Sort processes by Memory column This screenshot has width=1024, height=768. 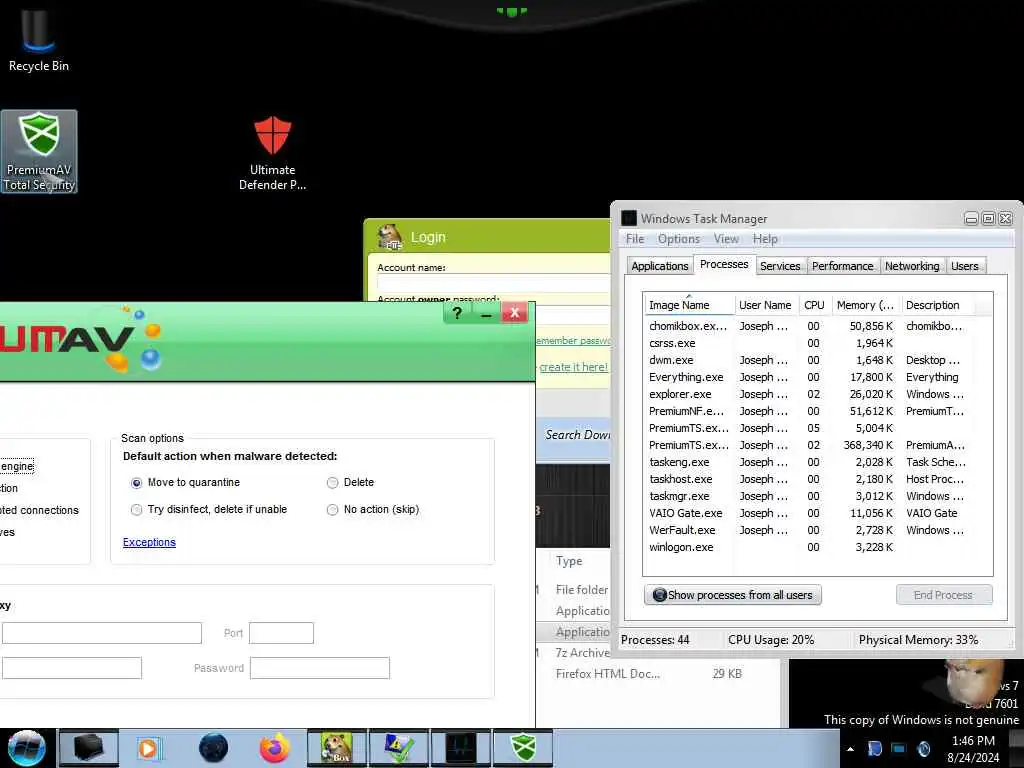[865, 305]
